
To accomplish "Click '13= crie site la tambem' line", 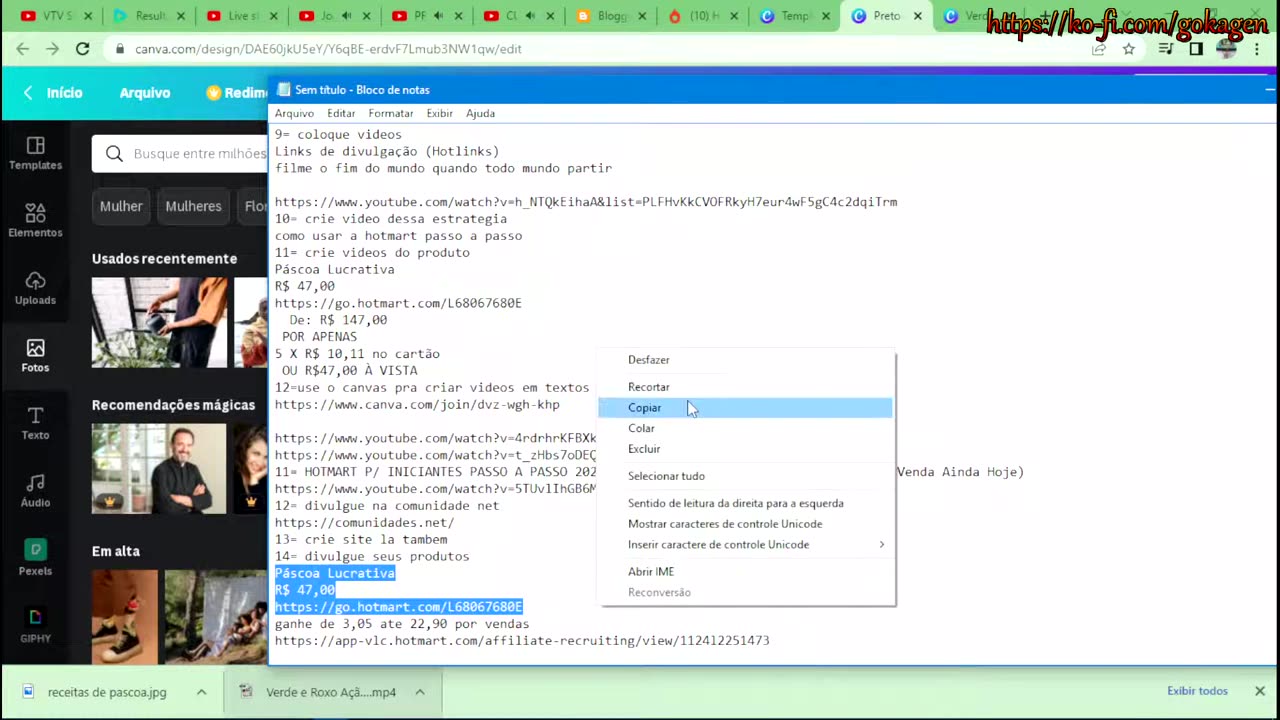I will [361, 540].
